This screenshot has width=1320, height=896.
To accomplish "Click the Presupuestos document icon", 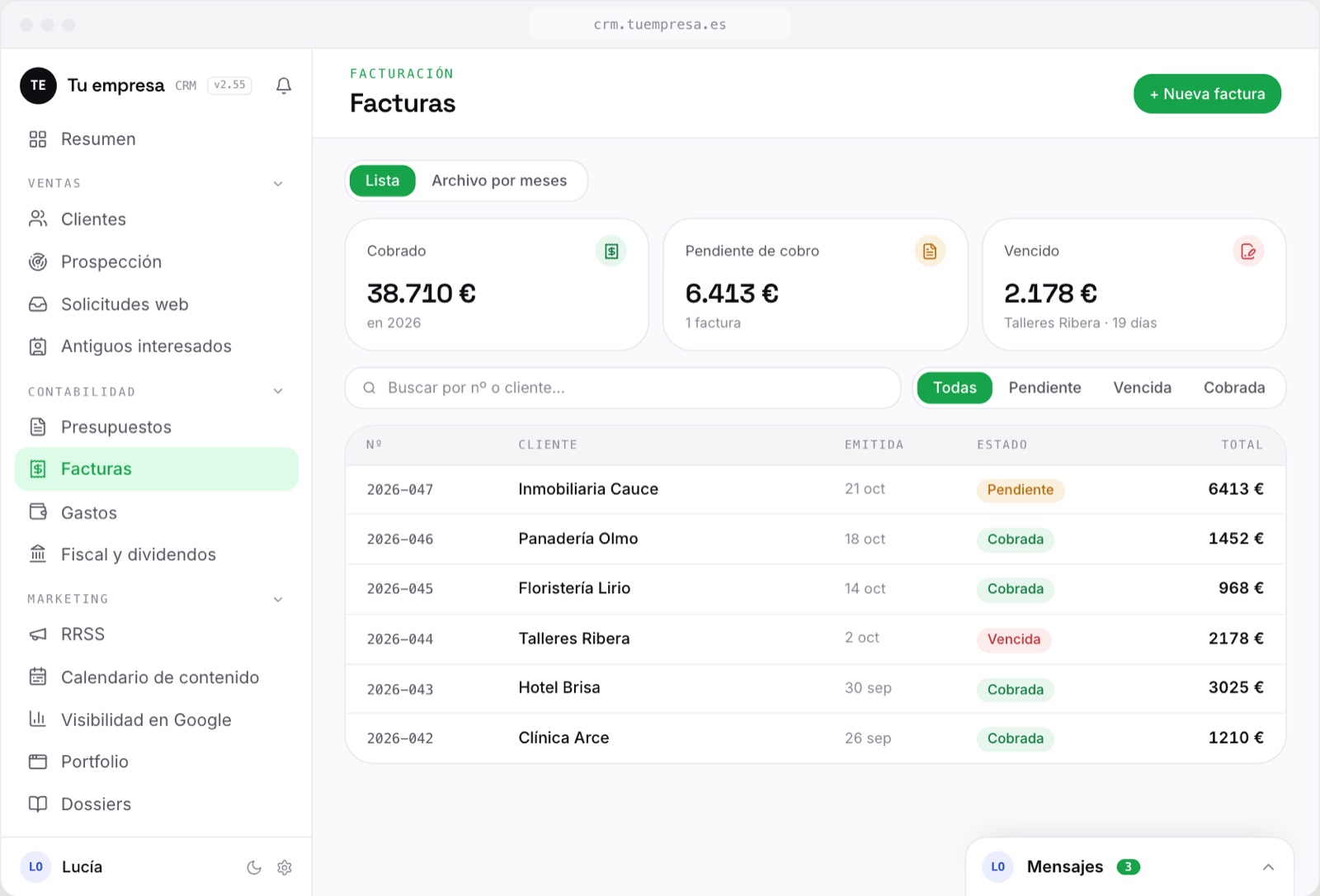I will 38,427.
